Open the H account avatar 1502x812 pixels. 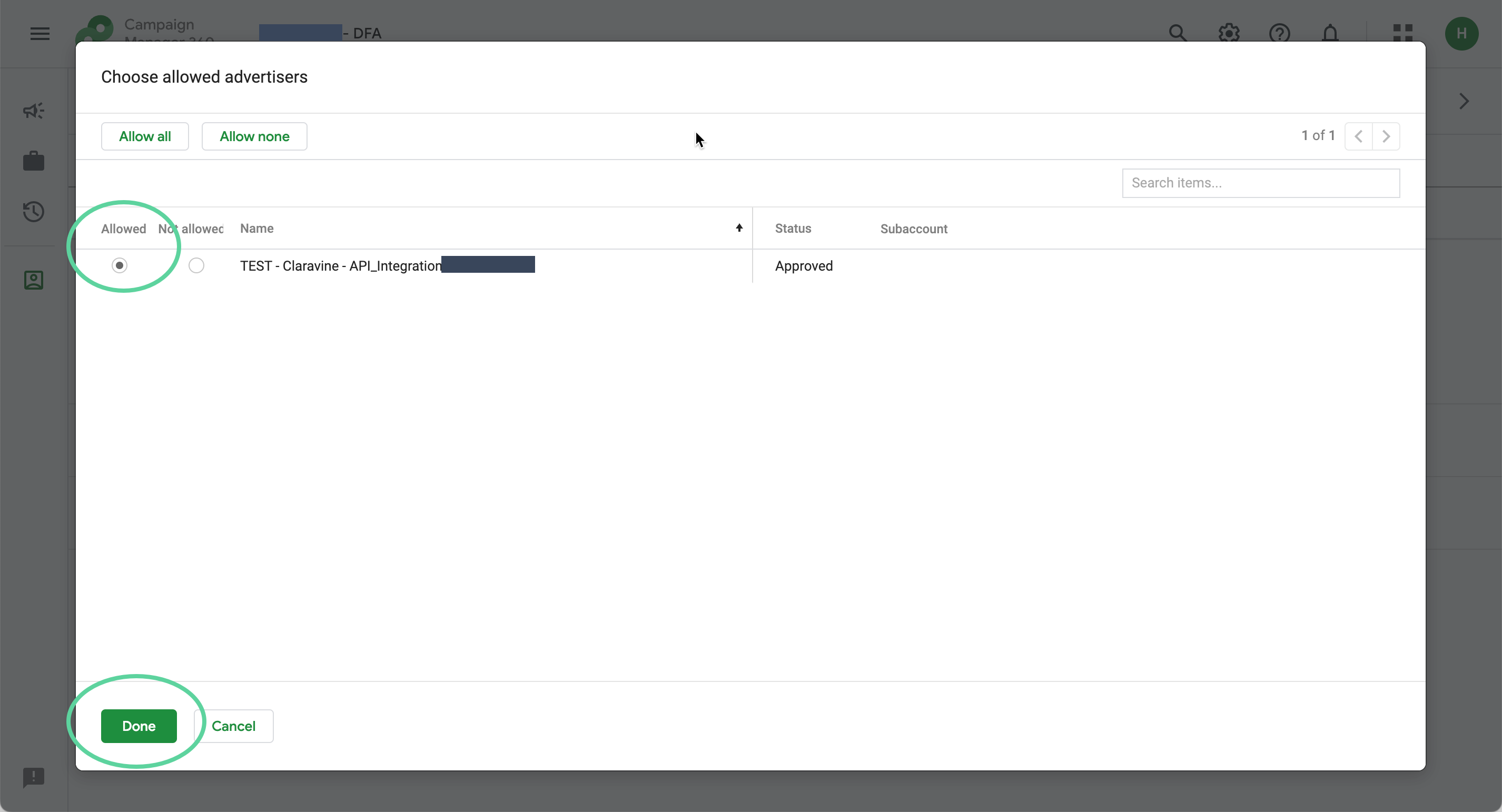[x=1461, y=33]
